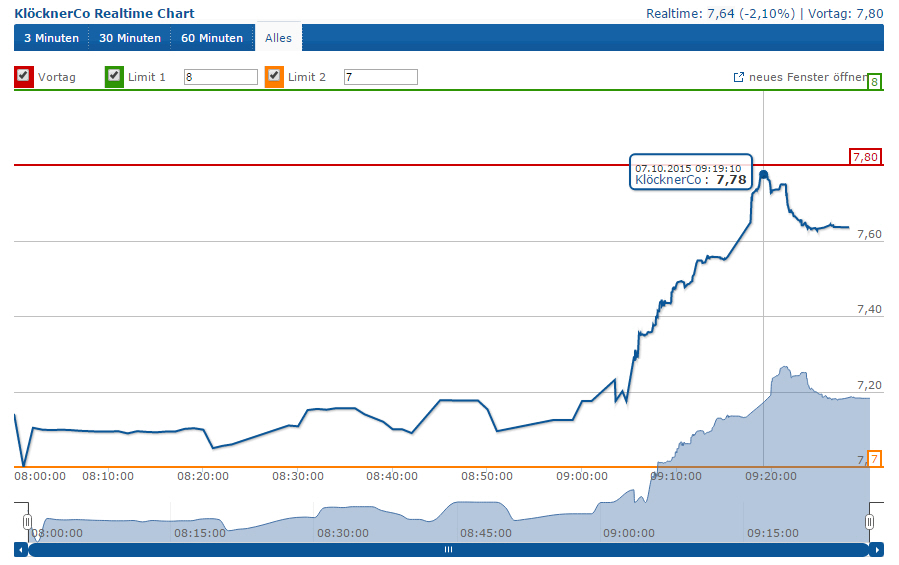Click the scrollbar right arrow button
Image resolution: width=899 pixels, height=565 pixels.
[x=877, y=550]
